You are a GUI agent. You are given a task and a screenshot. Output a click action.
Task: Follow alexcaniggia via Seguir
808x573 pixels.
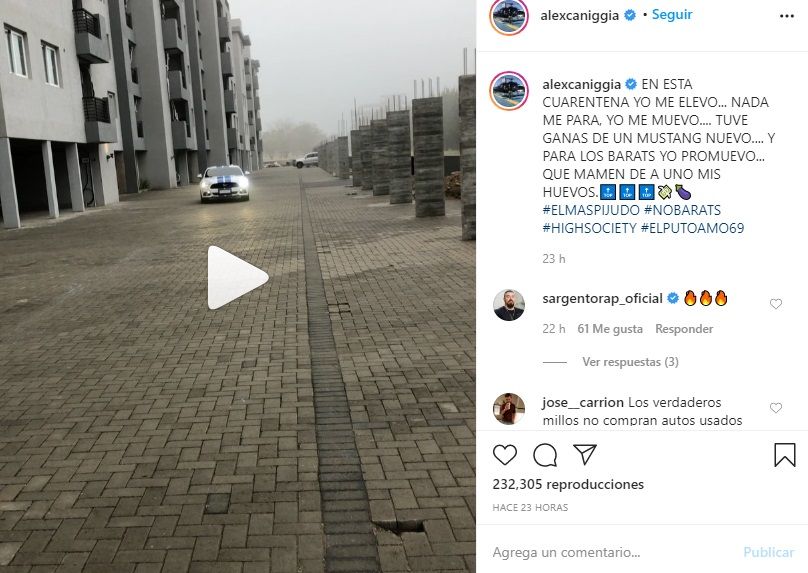(x=672, y=14)
